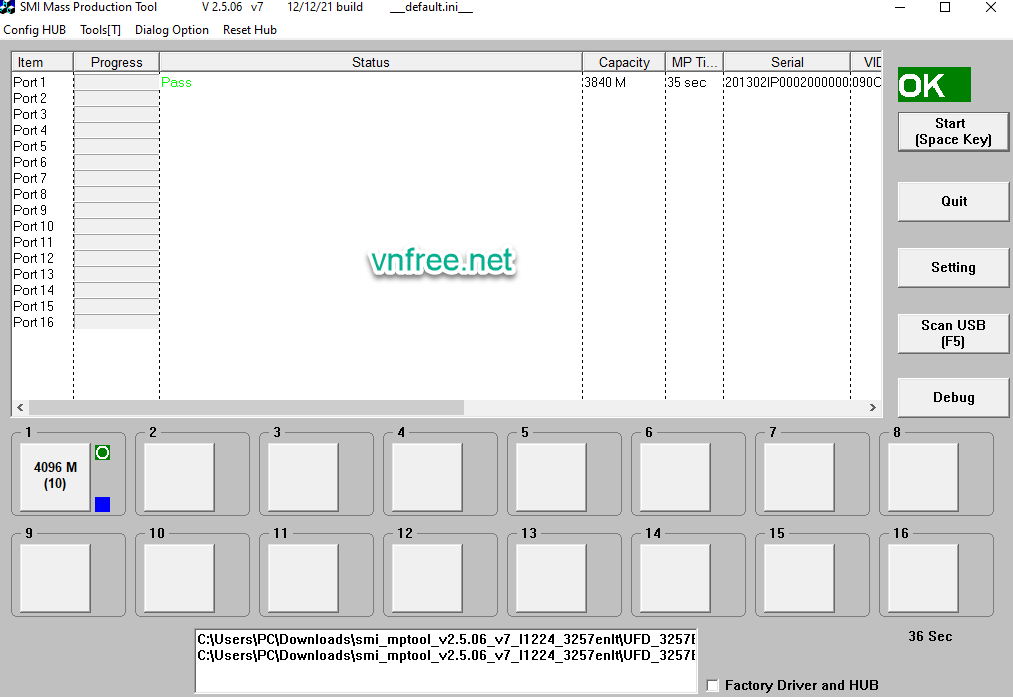Screen dimensions: 1013x697
Task: Open the Config HUB menu
Action: click(x=35, y=30)
